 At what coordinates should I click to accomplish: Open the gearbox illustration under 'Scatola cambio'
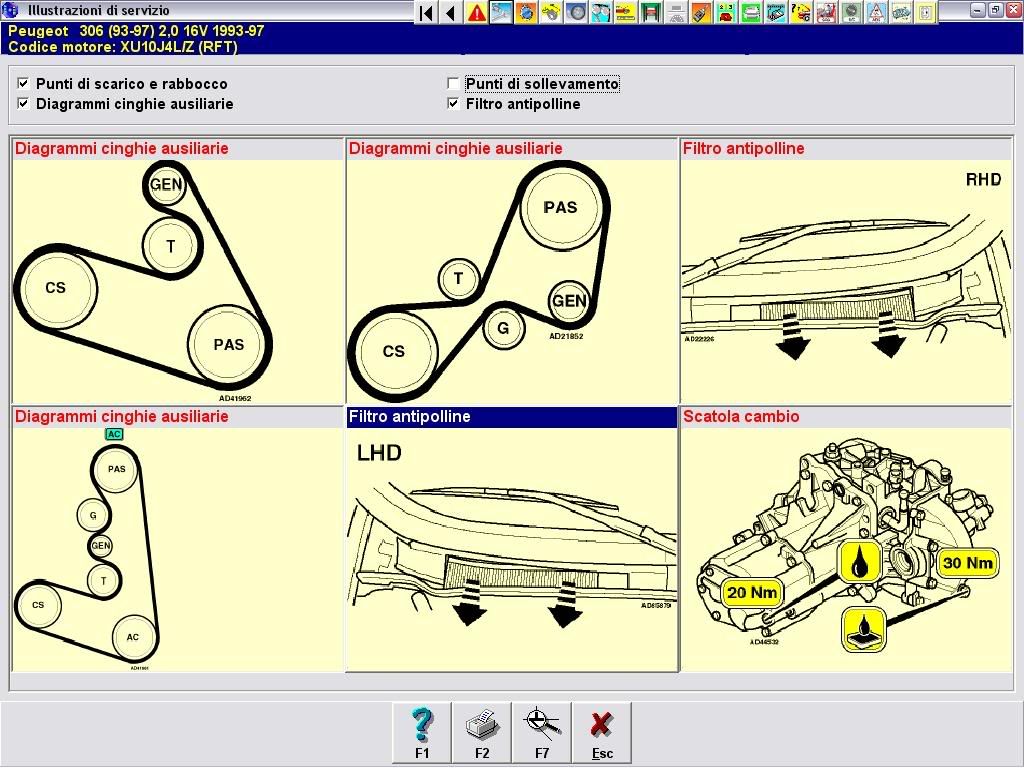pos(846,549)
